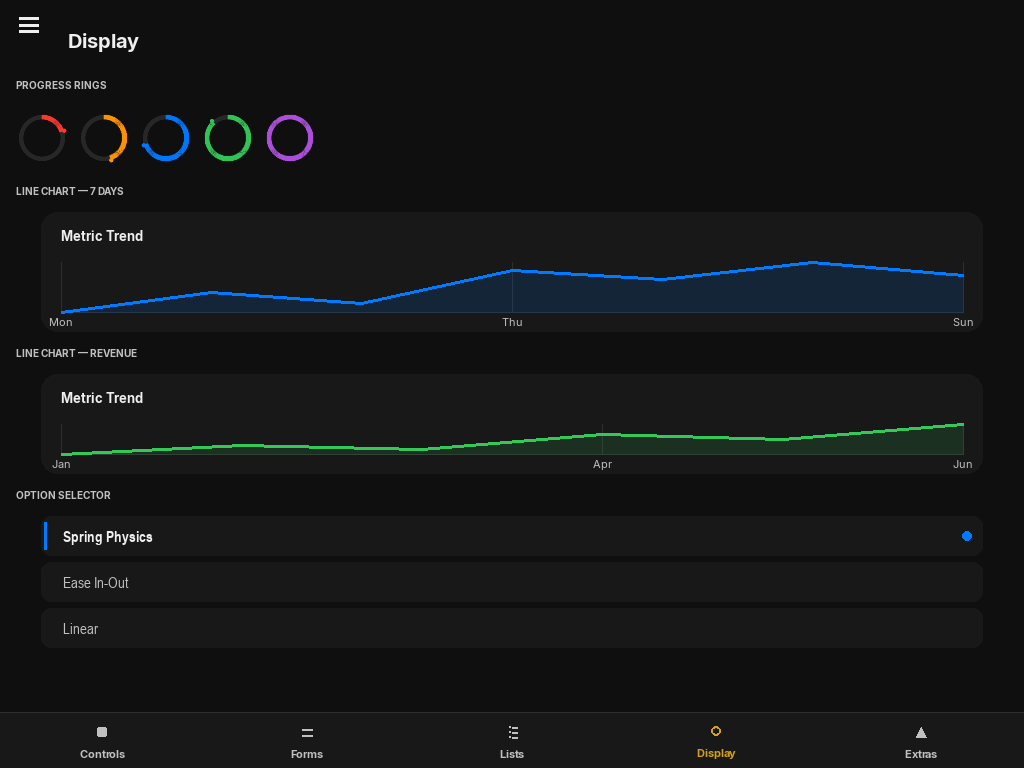Viewport: 1024px width, 768px height.
Task: Switch to the Extras tab
Action: [x=921, y=742]
